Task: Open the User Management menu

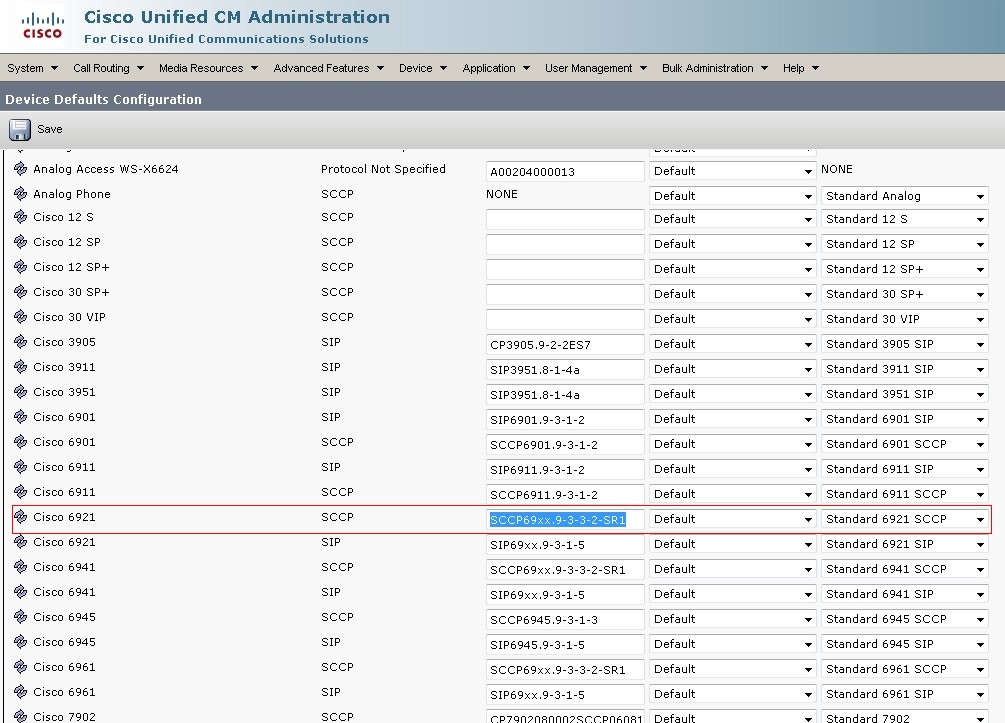Action: pos(596,68)
